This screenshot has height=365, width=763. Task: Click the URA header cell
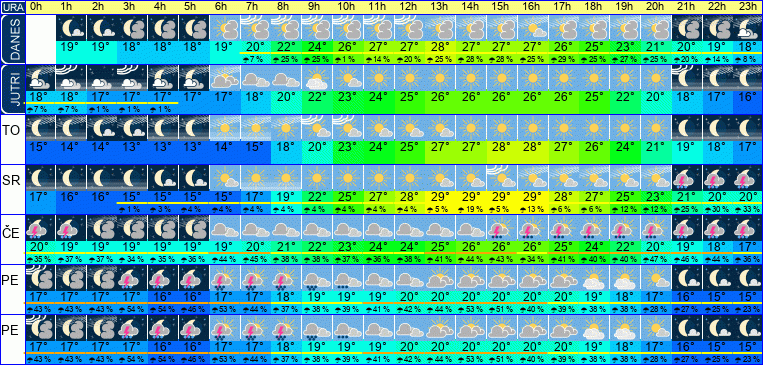point(12,7)
